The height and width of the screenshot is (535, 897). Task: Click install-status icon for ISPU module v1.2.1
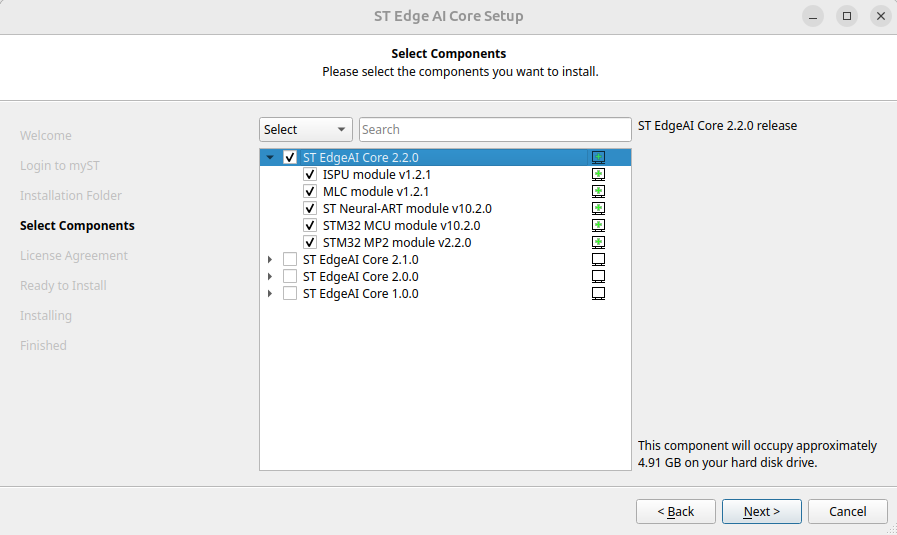coord(598,175)
